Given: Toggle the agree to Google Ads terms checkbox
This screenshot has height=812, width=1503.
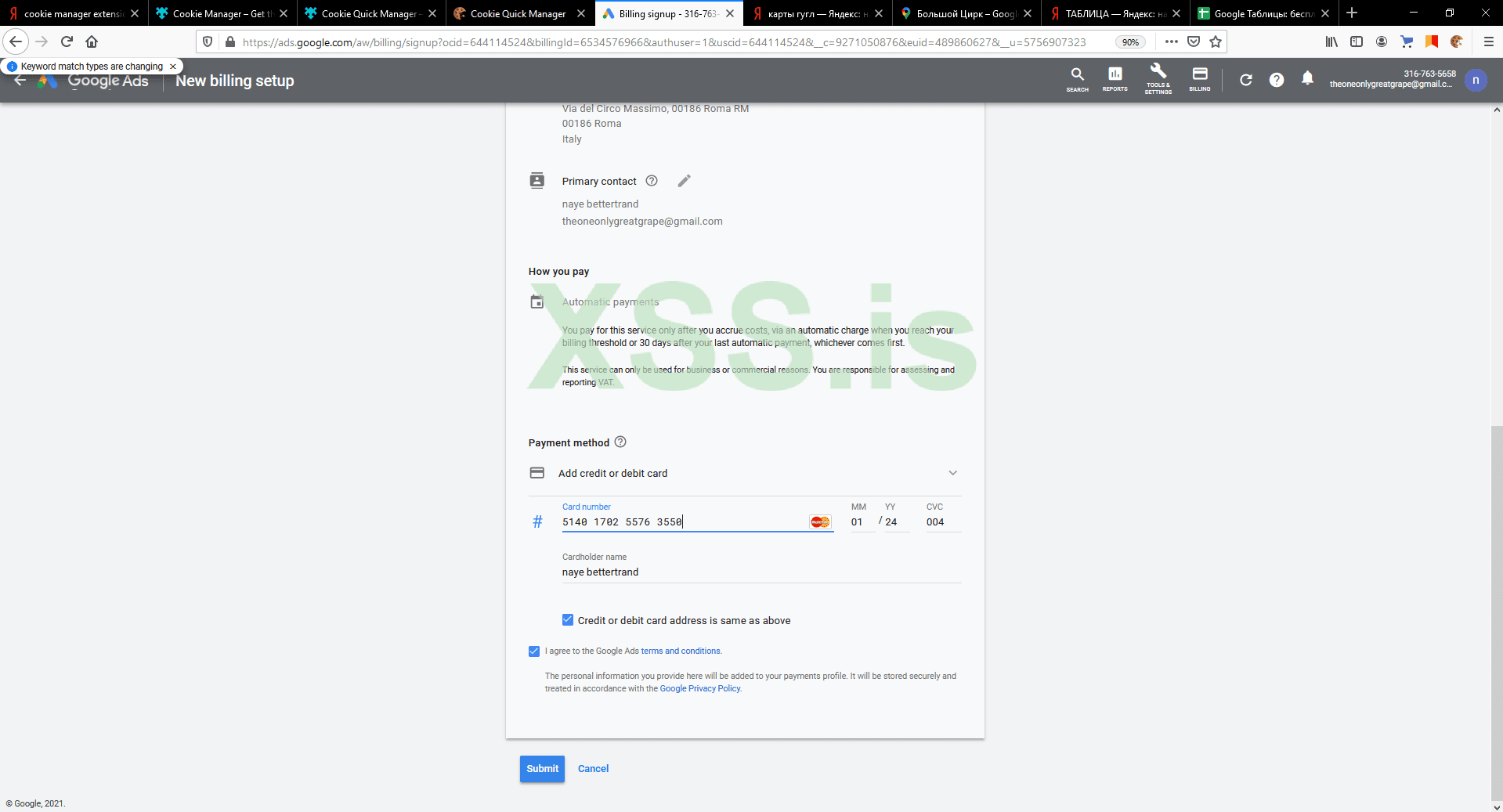Looking at the screenshot, I should [x=534, y=651].
